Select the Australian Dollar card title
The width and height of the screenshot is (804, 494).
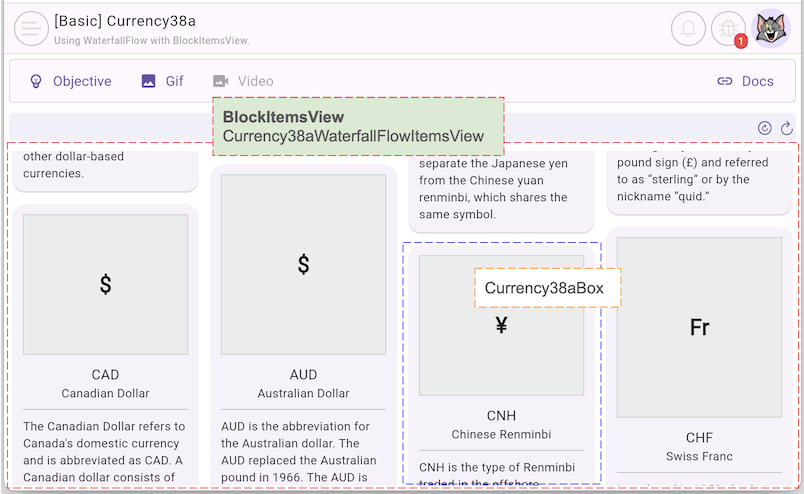tap(303, 393)
